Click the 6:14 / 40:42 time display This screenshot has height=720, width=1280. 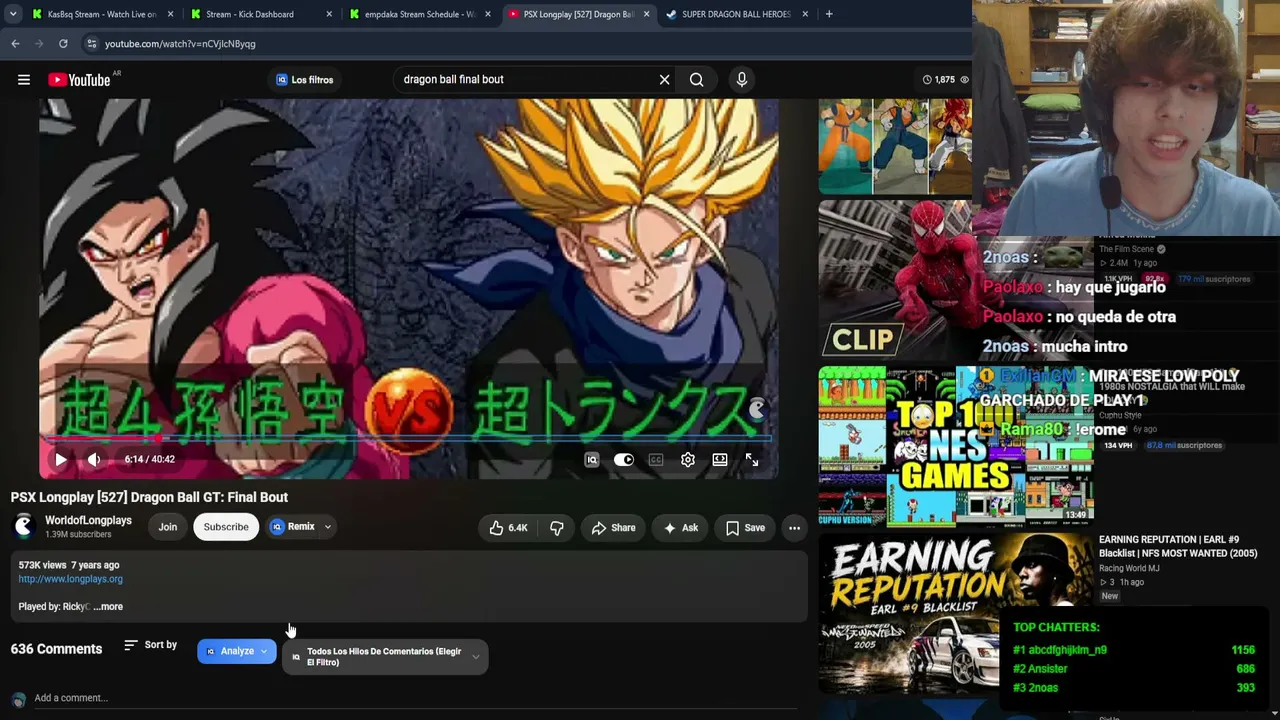coord(149,460)
